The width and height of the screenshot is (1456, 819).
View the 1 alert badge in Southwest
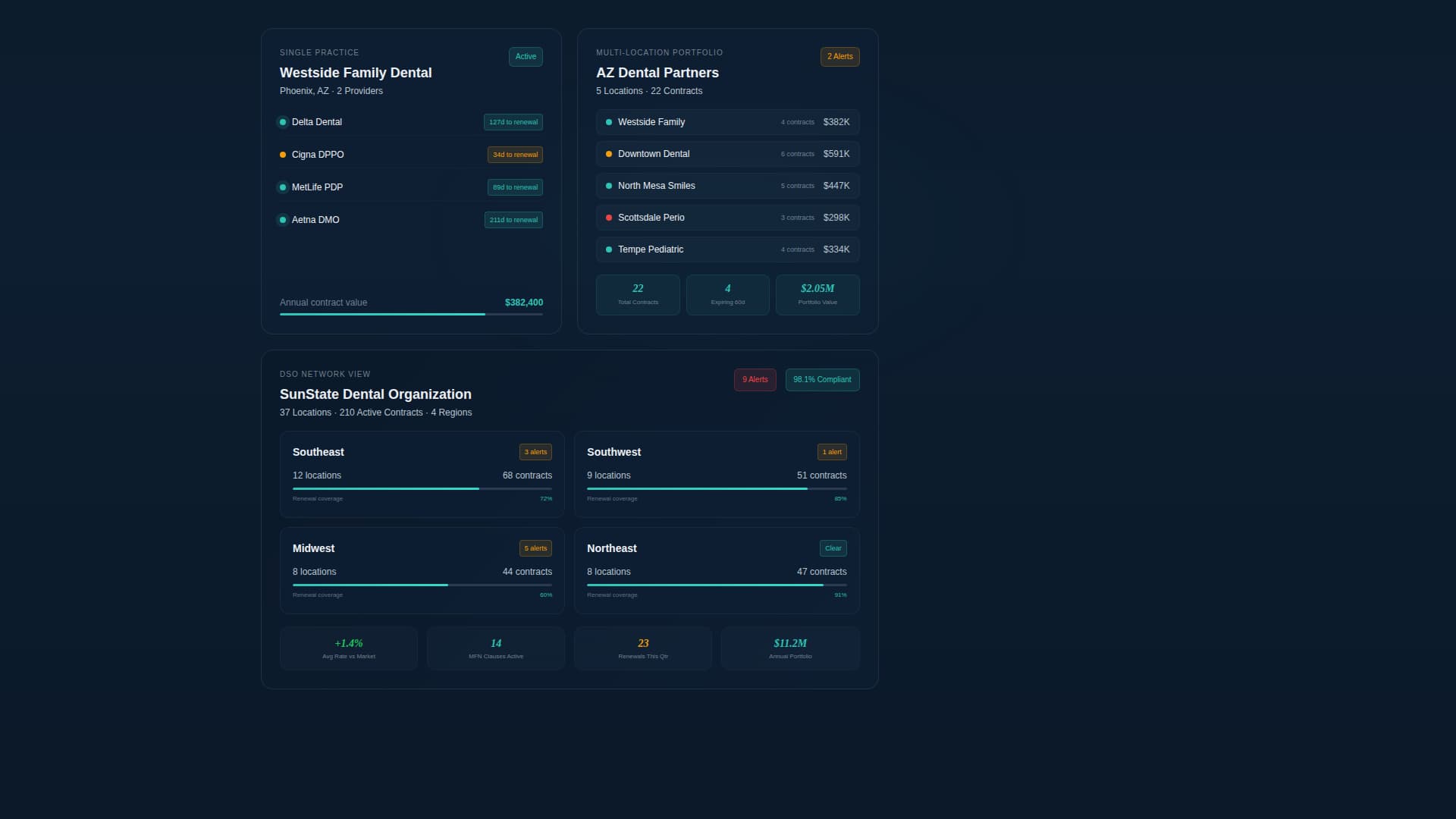click(x=832, y=452)
